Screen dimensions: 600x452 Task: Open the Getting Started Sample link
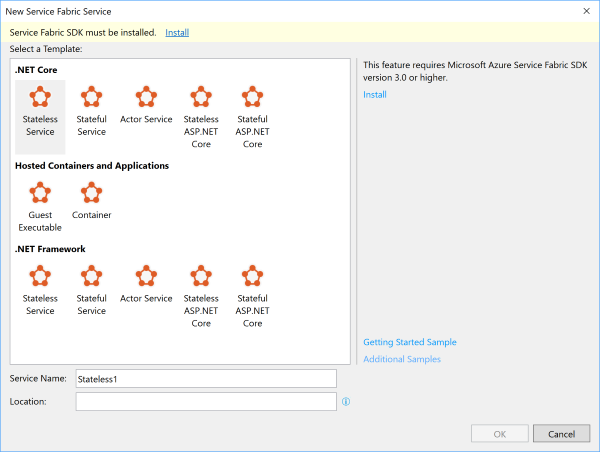pyautogui.click(x=410, y=342)
